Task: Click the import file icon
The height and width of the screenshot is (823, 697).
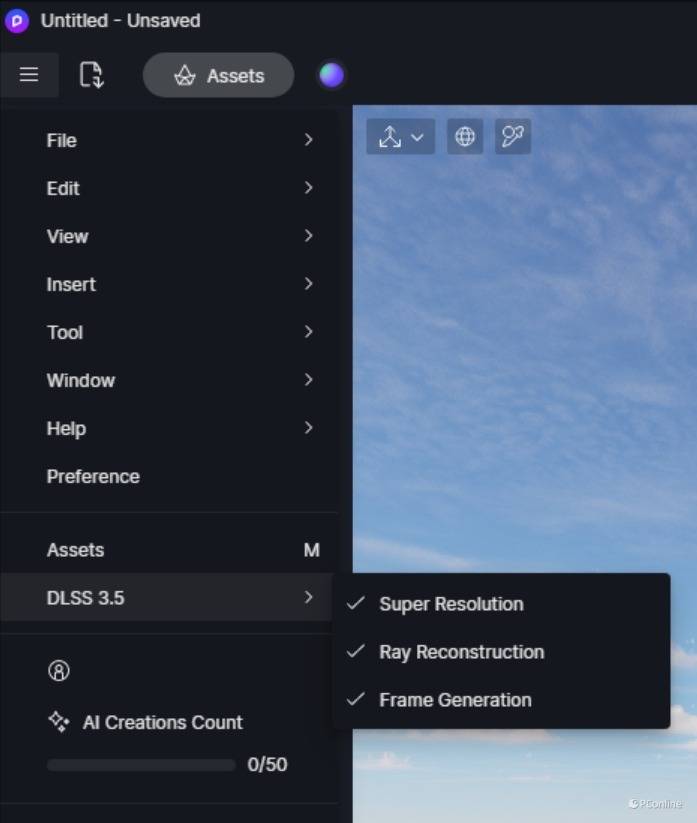Action: [x=91, y=75]
